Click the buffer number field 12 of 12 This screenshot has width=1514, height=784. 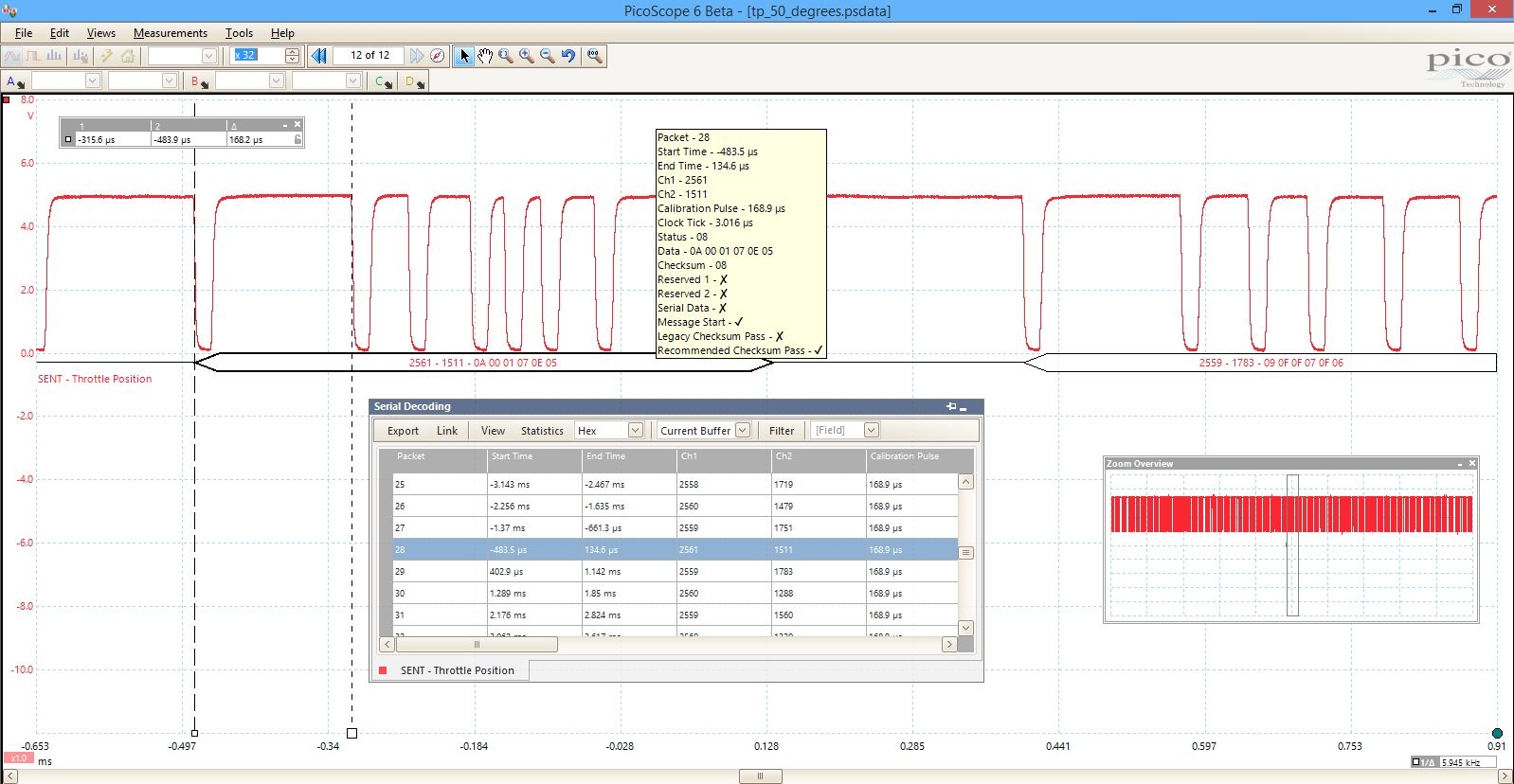click(369, 56)
